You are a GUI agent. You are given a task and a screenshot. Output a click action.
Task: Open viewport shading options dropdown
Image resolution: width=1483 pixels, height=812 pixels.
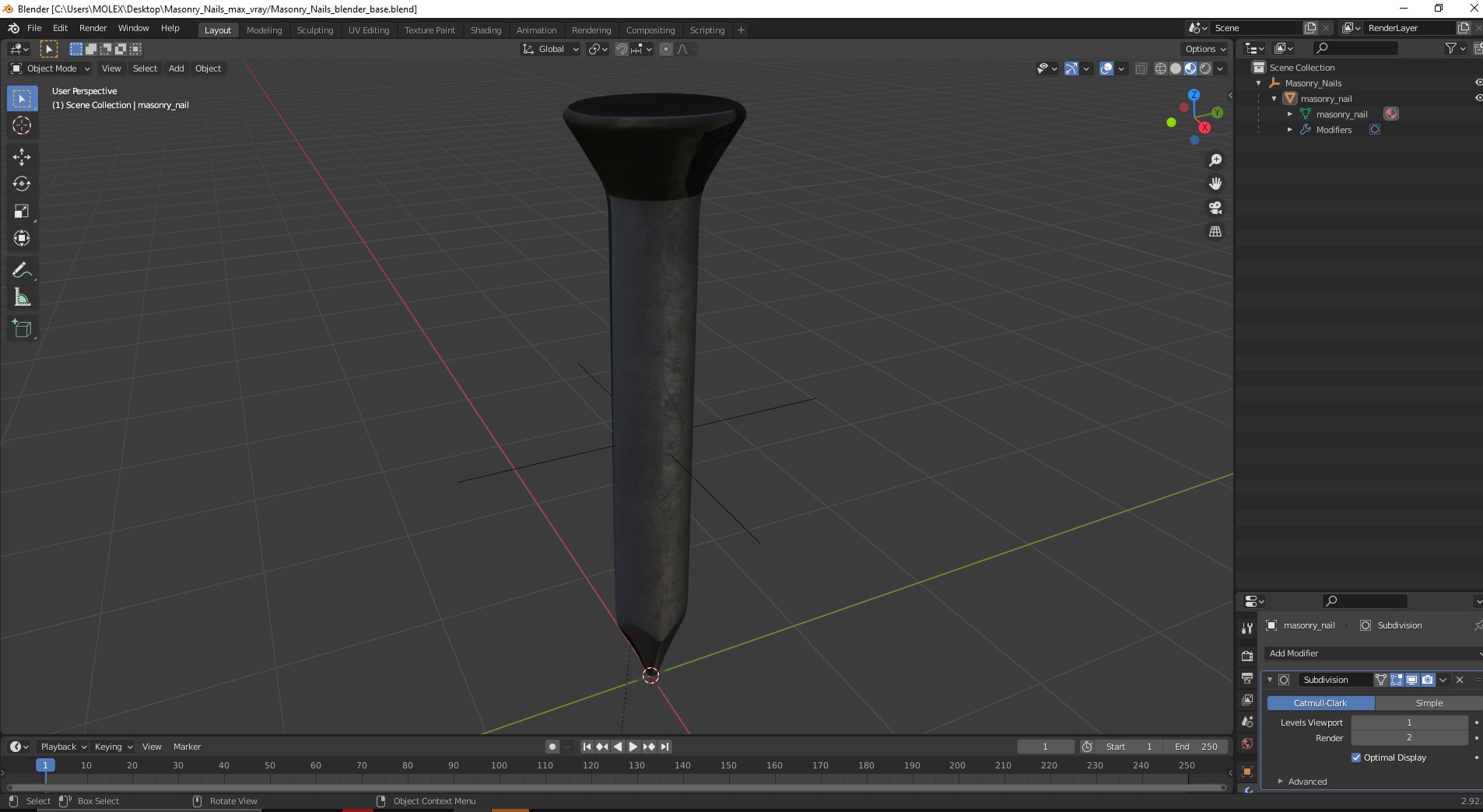tap(1220, 68)
